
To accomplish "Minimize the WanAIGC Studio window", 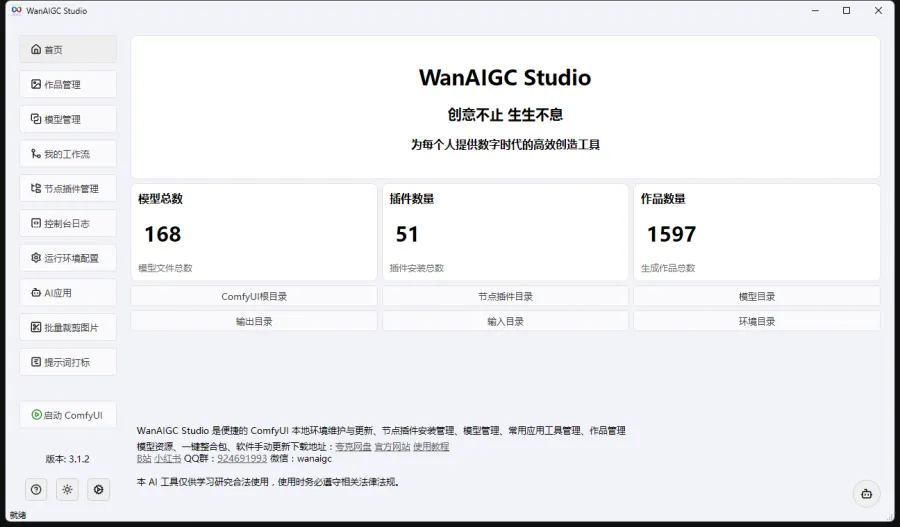I will 815,10.
